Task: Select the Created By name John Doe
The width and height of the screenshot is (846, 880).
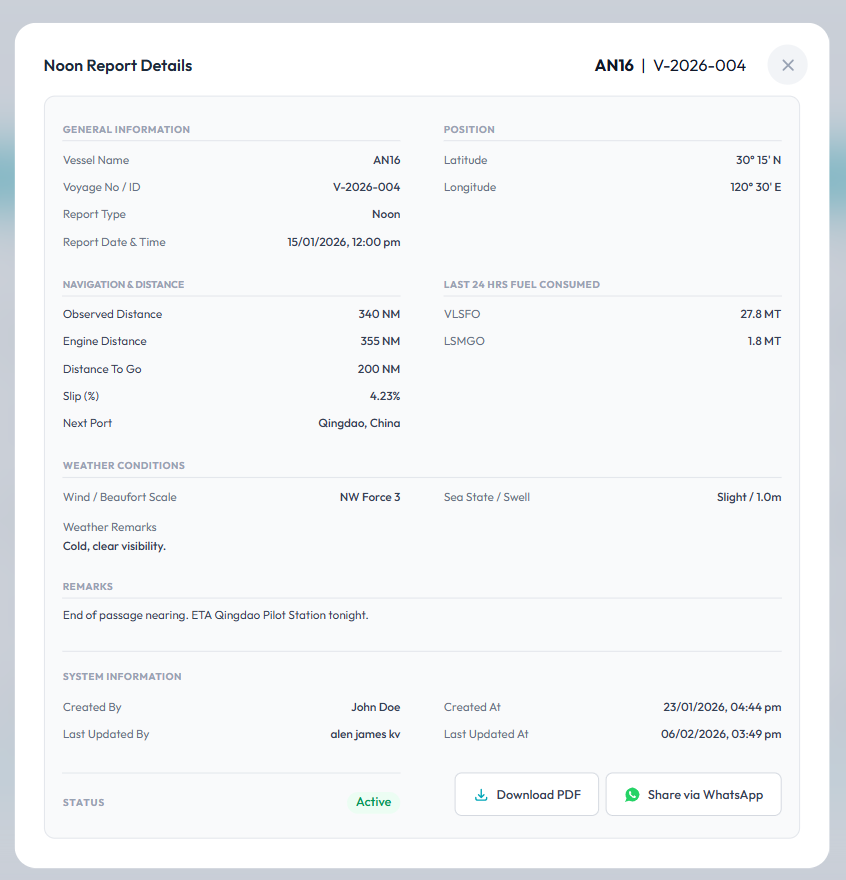Action: (x=375, y=707)
